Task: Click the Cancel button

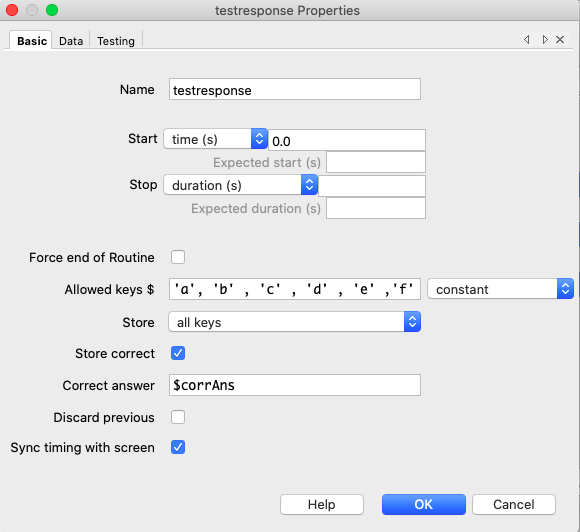Action: (x=514, y=504)
